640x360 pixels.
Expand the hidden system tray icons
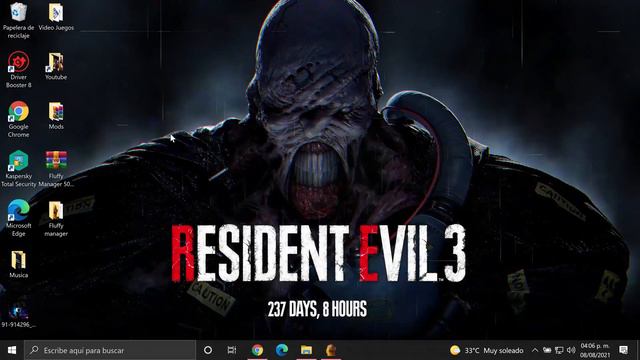coord(535,350)
